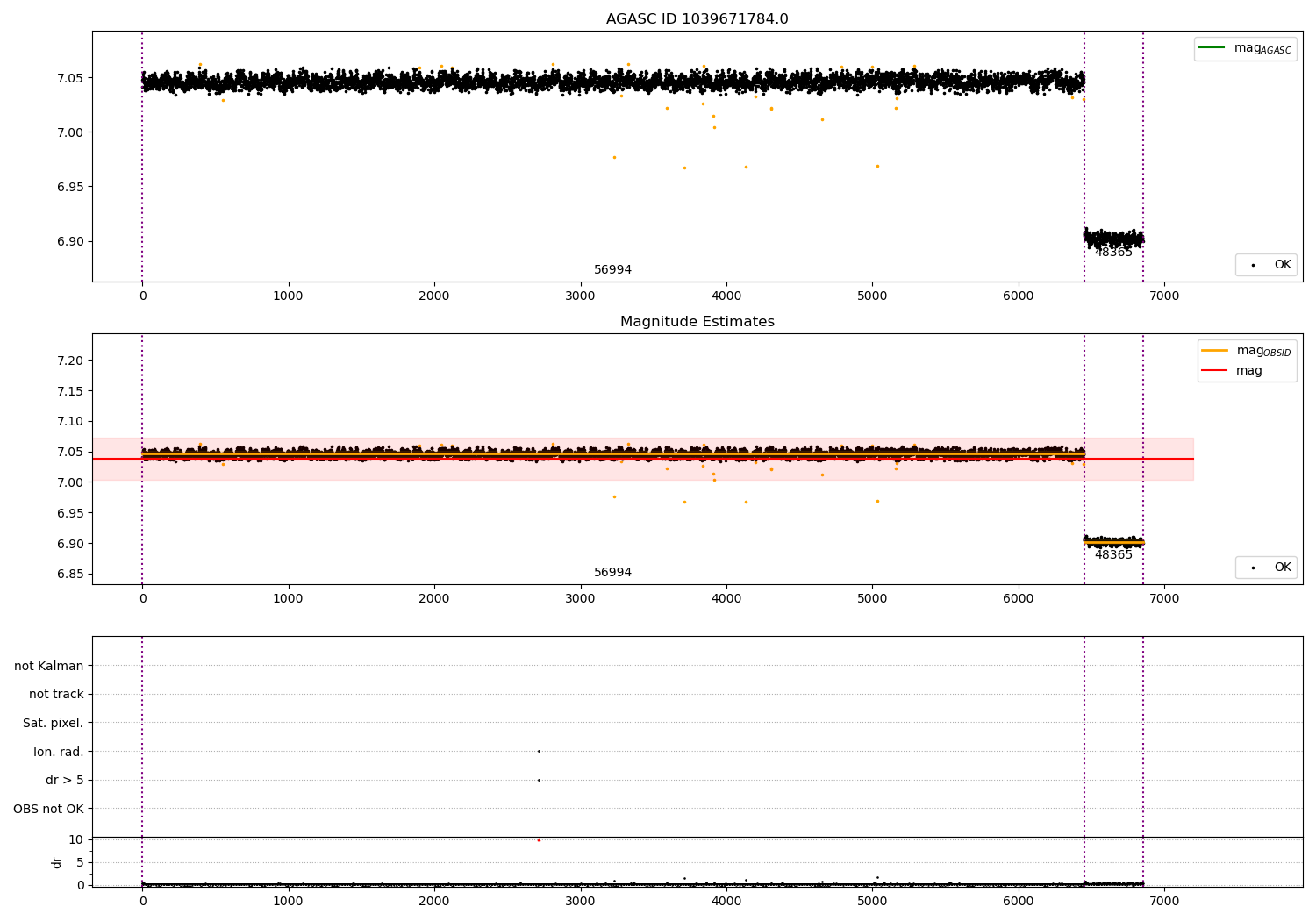Click x-axis tick "2000" under the bottom panel
The height and width of the screenshot is (921, 1316).
(x=434, y=901)
